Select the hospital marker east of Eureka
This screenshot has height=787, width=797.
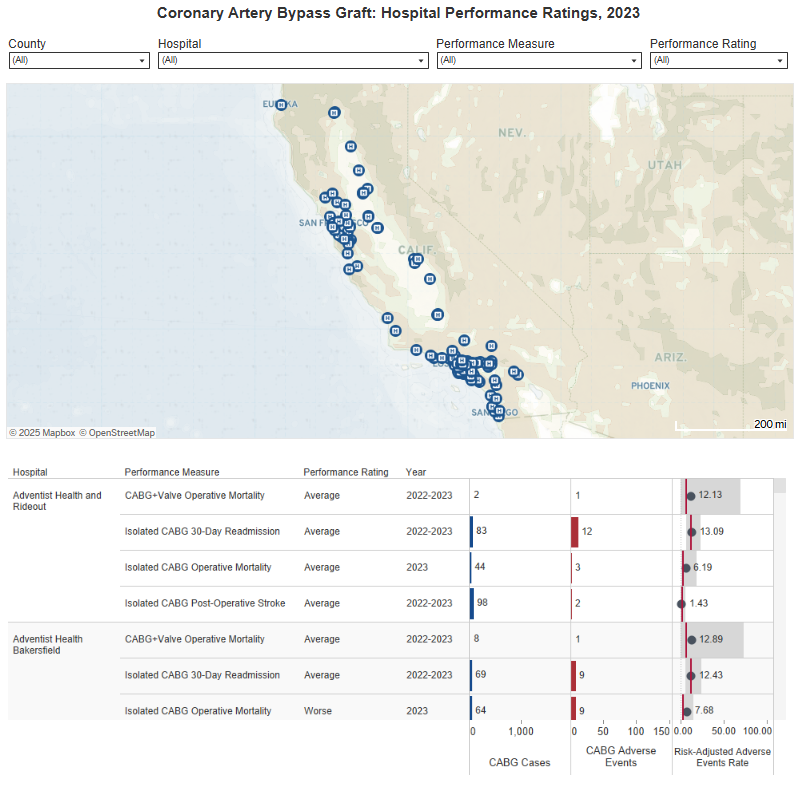tap(335, 113)
